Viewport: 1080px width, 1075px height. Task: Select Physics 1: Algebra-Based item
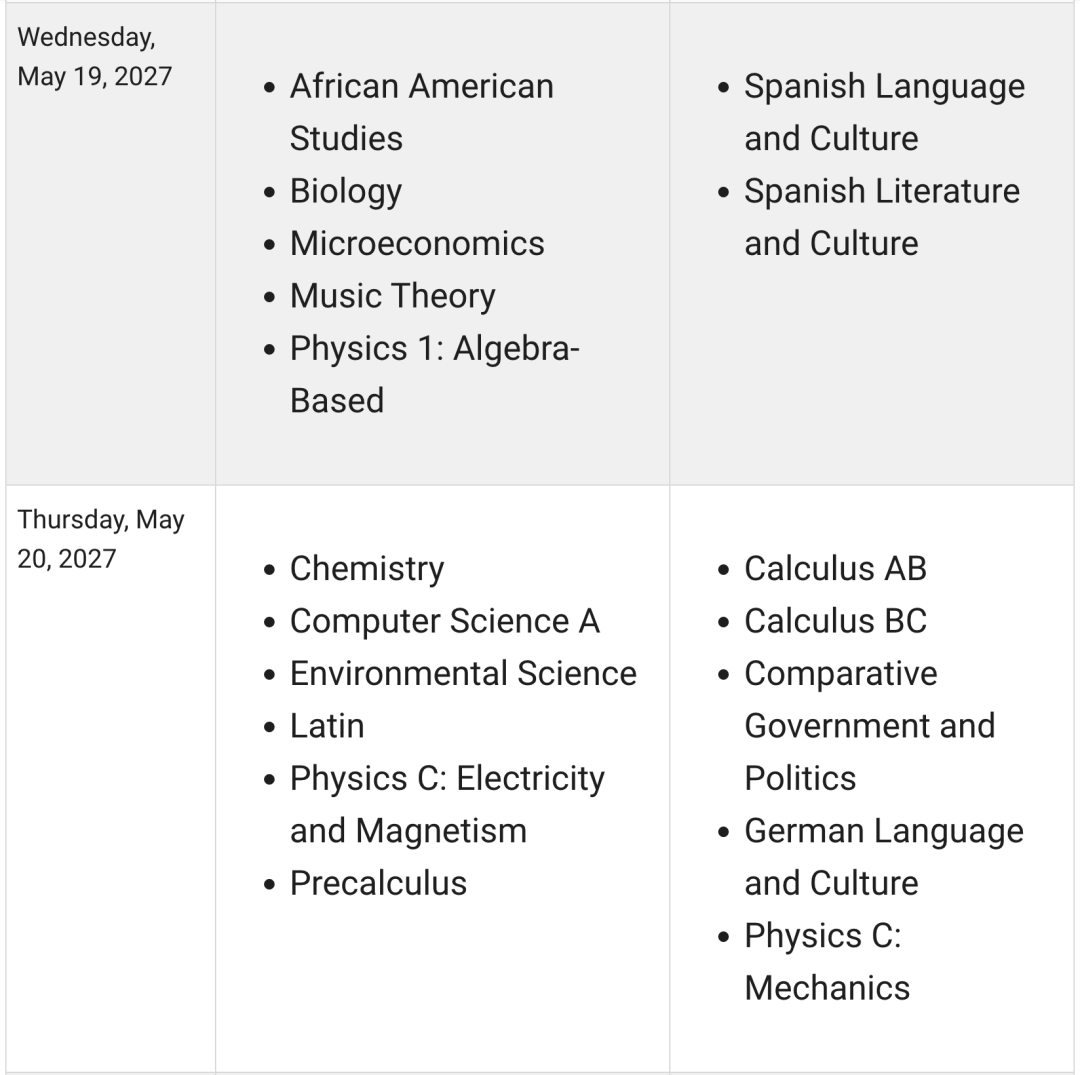point(435,375)
